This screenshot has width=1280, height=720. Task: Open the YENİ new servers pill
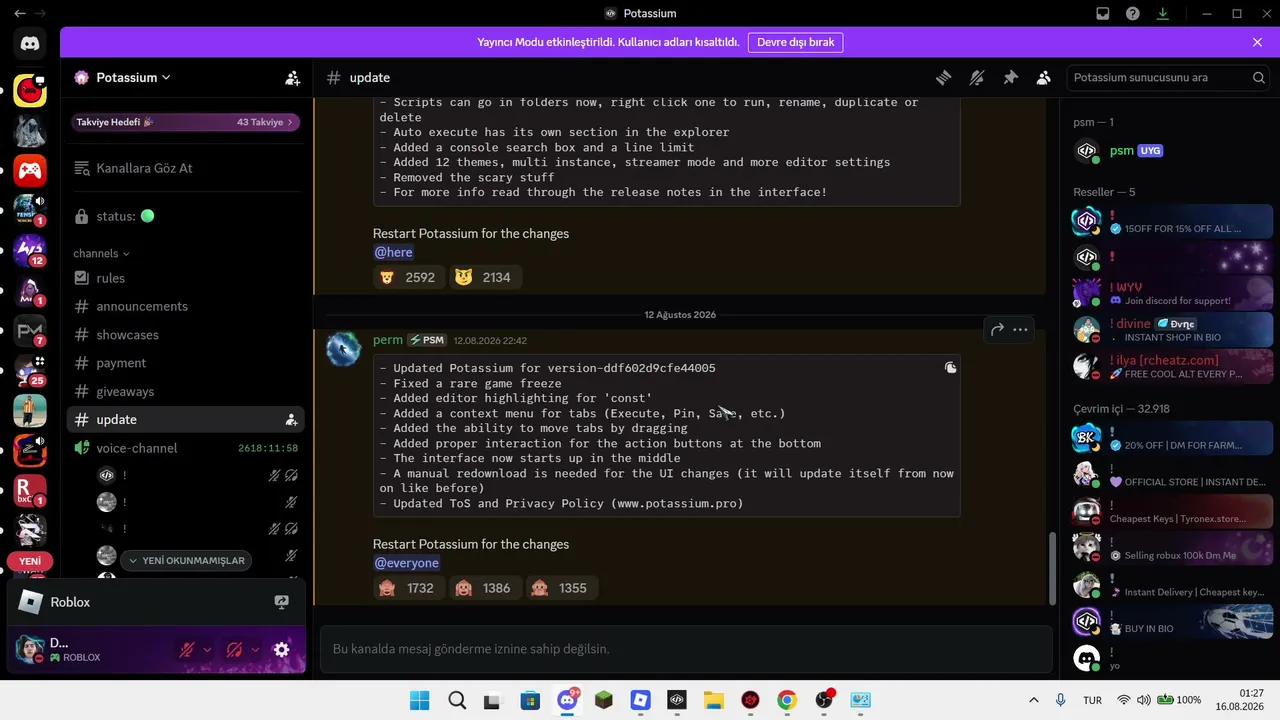click(x=30, y=561)
